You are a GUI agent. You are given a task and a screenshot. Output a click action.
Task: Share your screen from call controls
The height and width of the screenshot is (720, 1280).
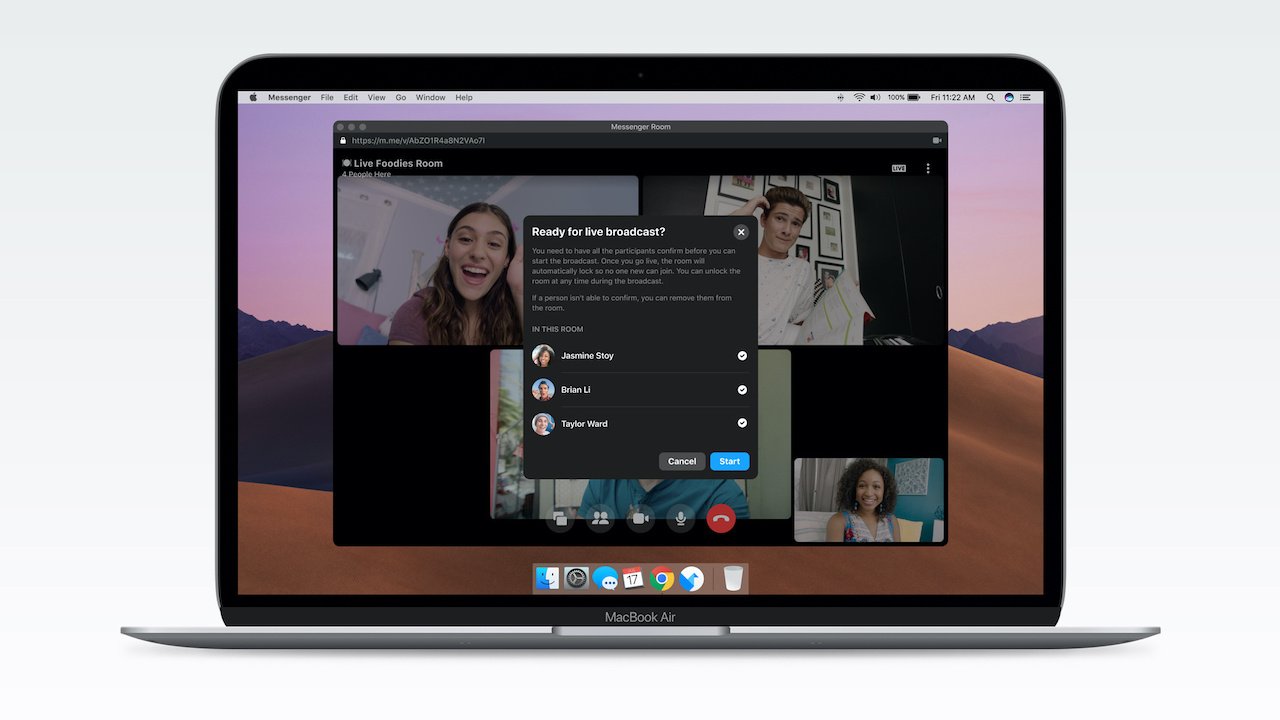coord(560,518)
